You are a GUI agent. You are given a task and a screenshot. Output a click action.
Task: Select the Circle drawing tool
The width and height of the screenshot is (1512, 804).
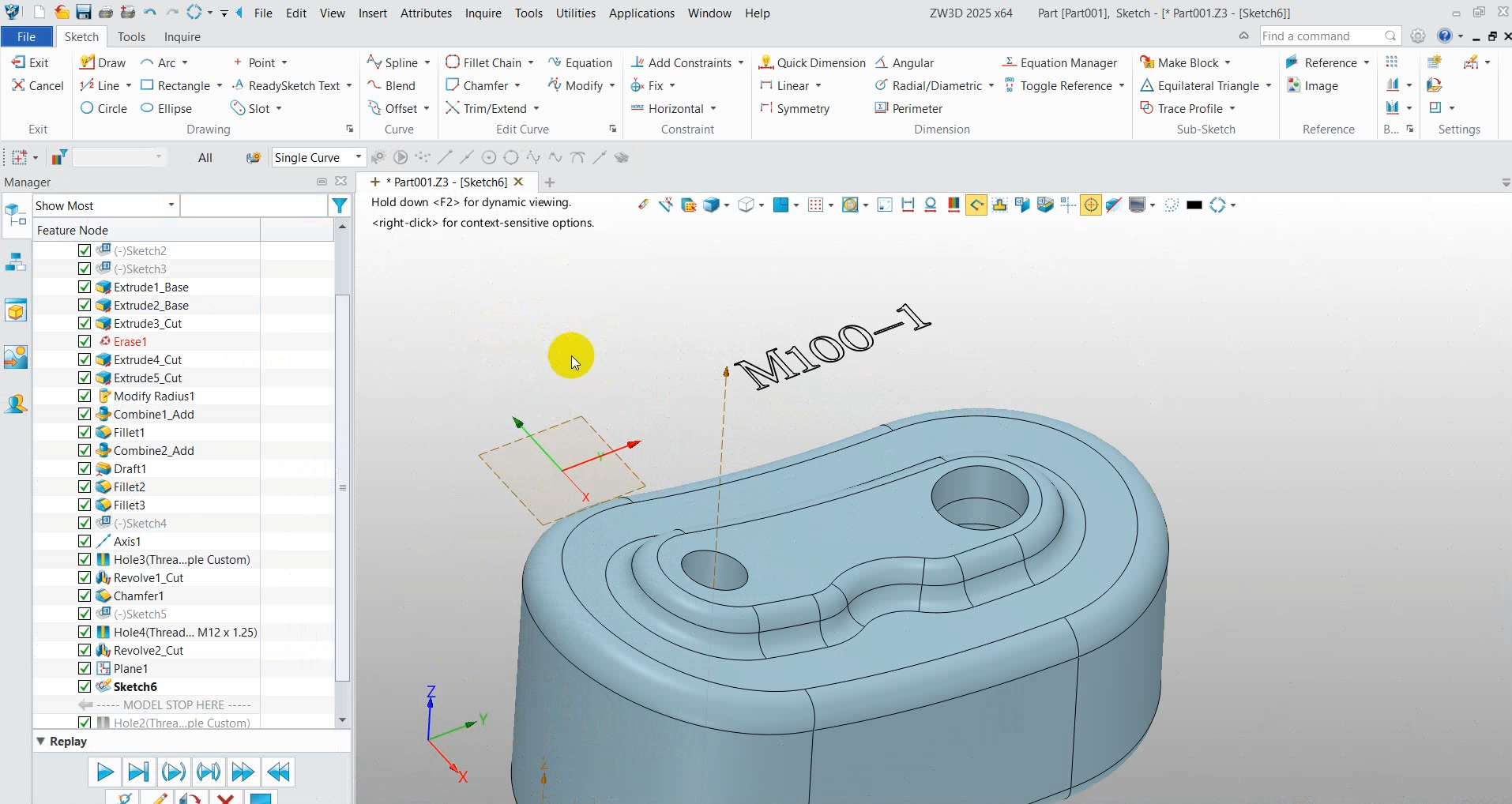(x=103, y=108)
